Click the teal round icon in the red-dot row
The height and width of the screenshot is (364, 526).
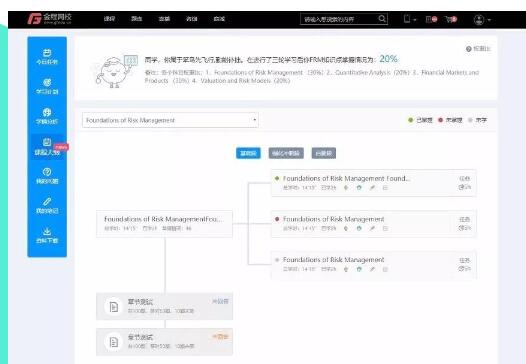coord(359,228)
